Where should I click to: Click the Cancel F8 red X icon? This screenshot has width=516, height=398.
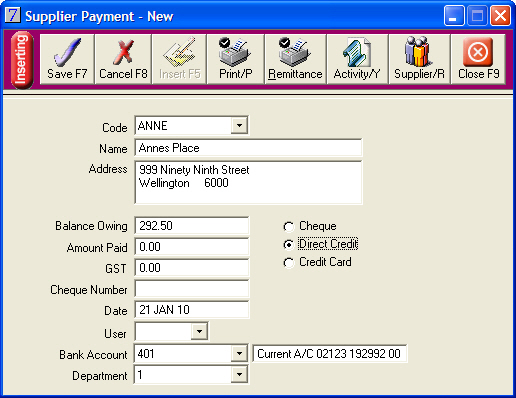click(123, 52)
